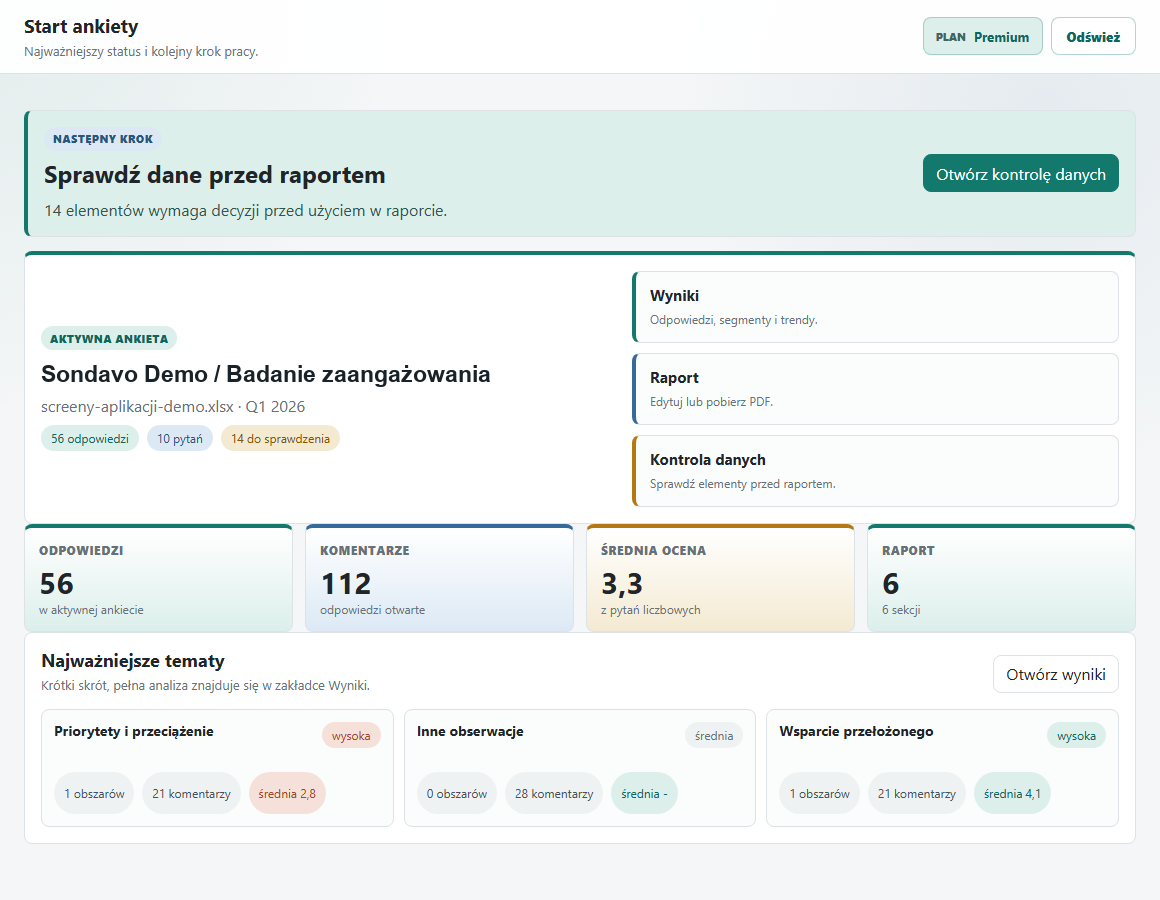Click 1 obszarów in Wsparcie przełożonego card

820,794
